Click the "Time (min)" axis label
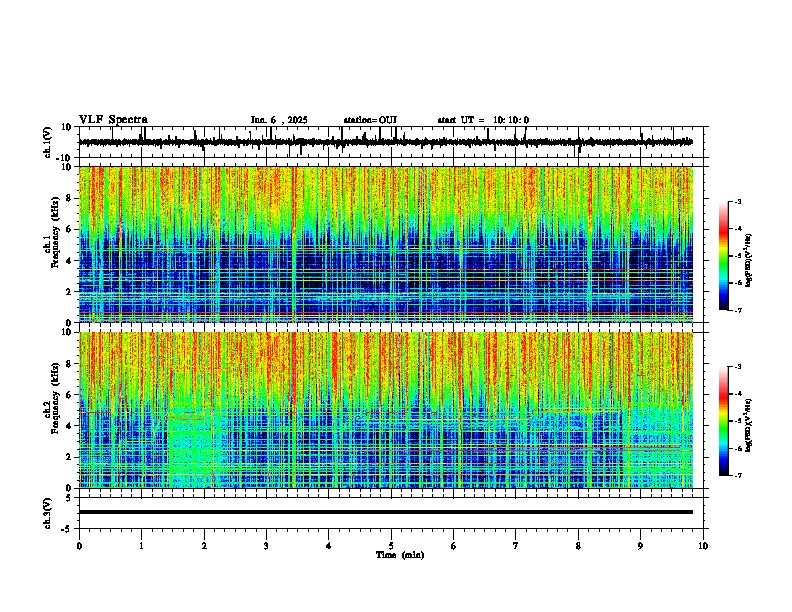 point(400,555)
